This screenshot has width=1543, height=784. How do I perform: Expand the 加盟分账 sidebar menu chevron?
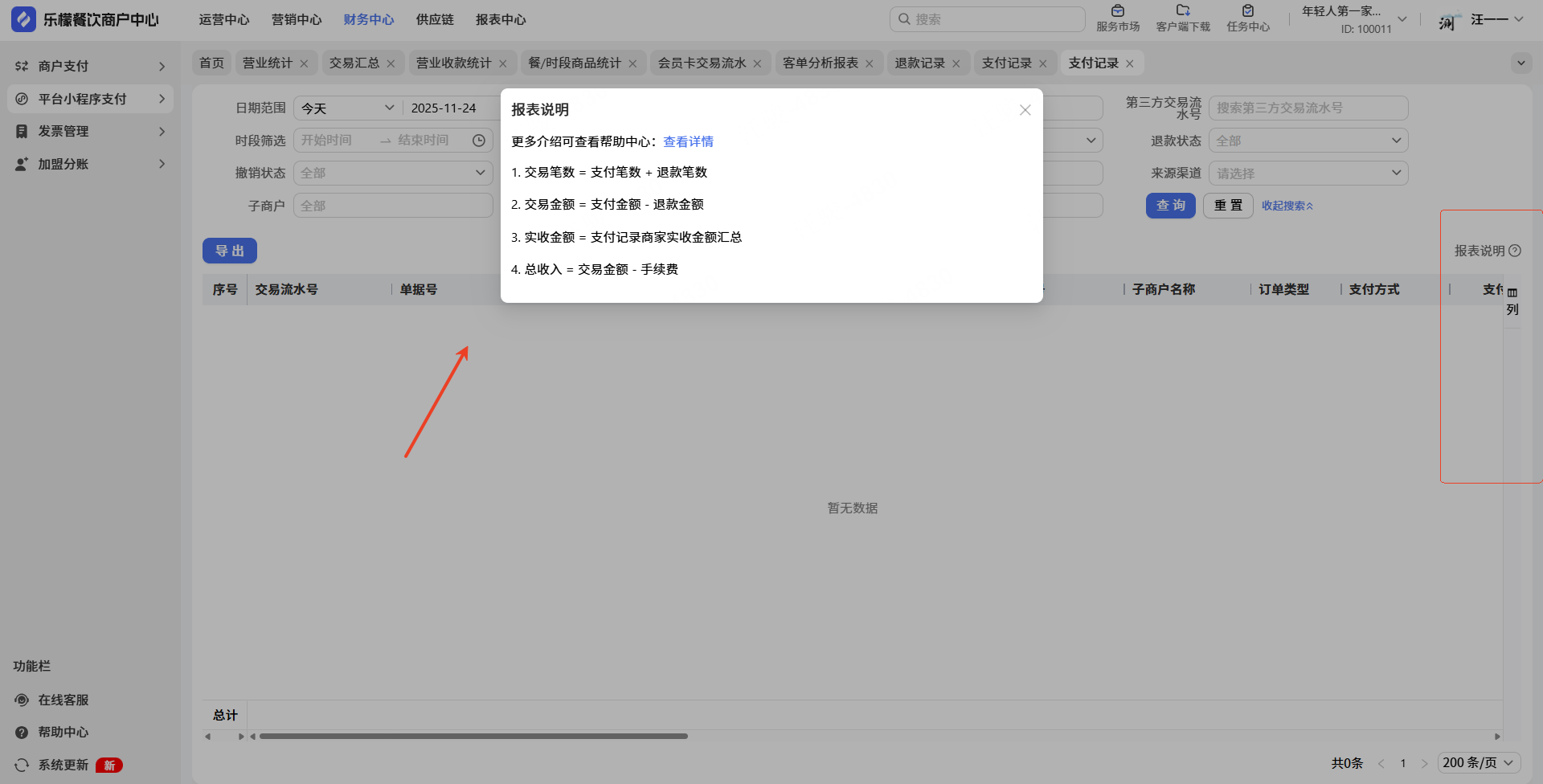coord(162,164)
